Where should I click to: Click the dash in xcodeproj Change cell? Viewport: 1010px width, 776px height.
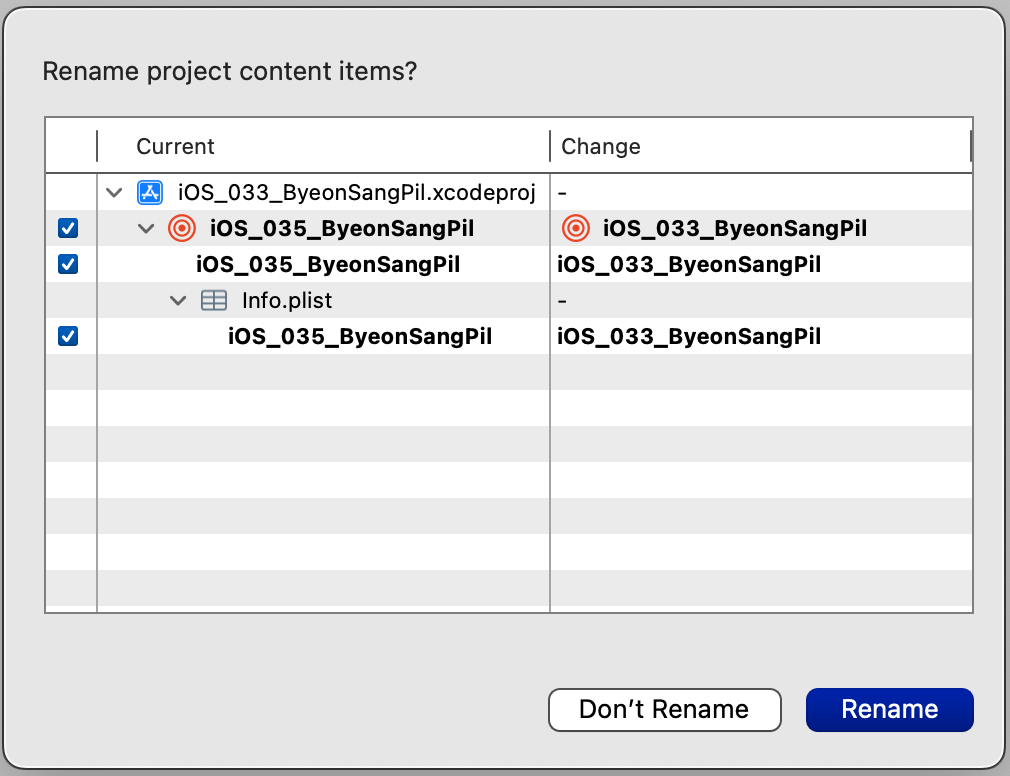[x=562, y=193]
